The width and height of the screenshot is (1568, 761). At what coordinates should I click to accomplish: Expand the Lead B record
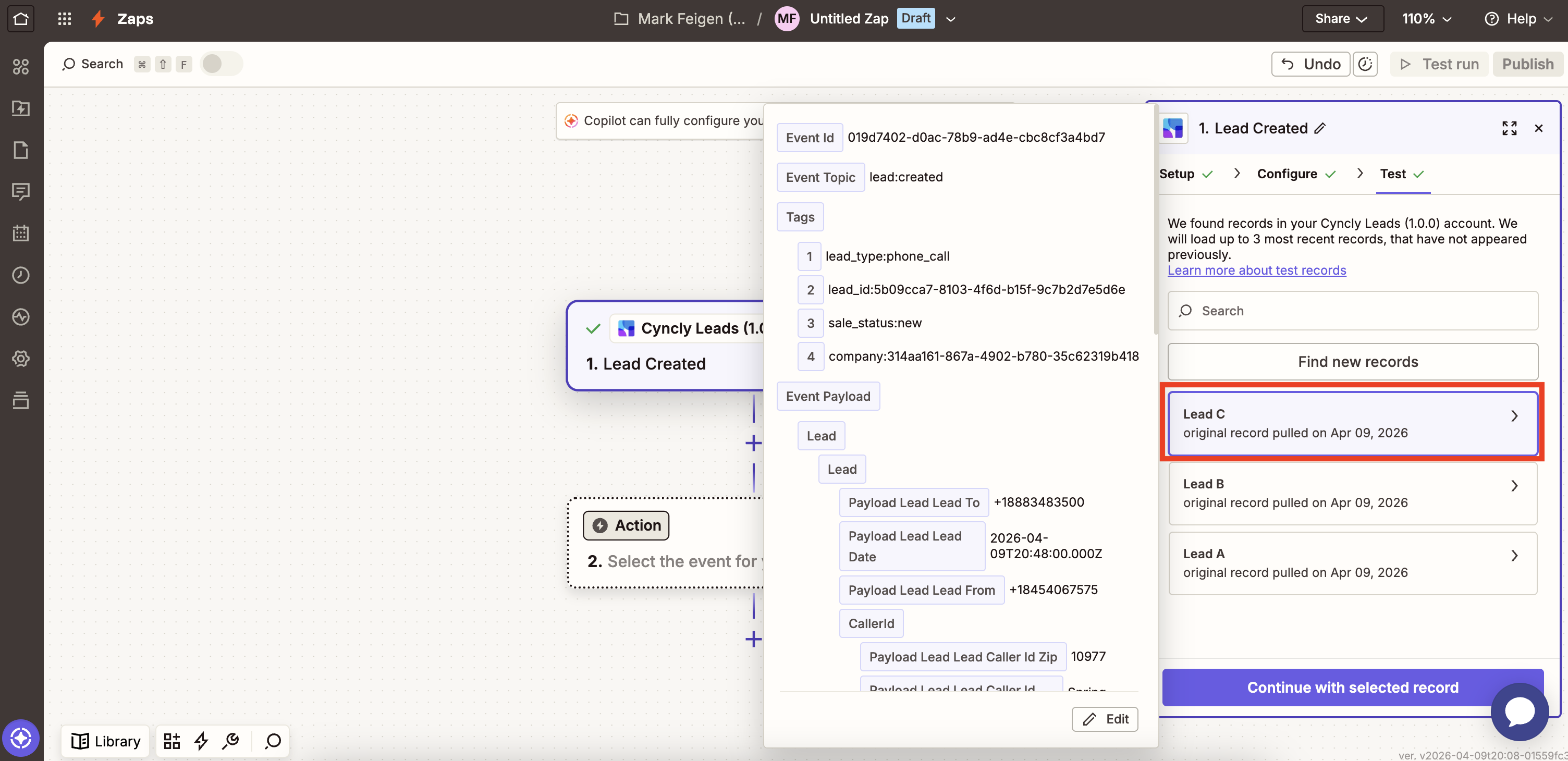[1352, 494]
